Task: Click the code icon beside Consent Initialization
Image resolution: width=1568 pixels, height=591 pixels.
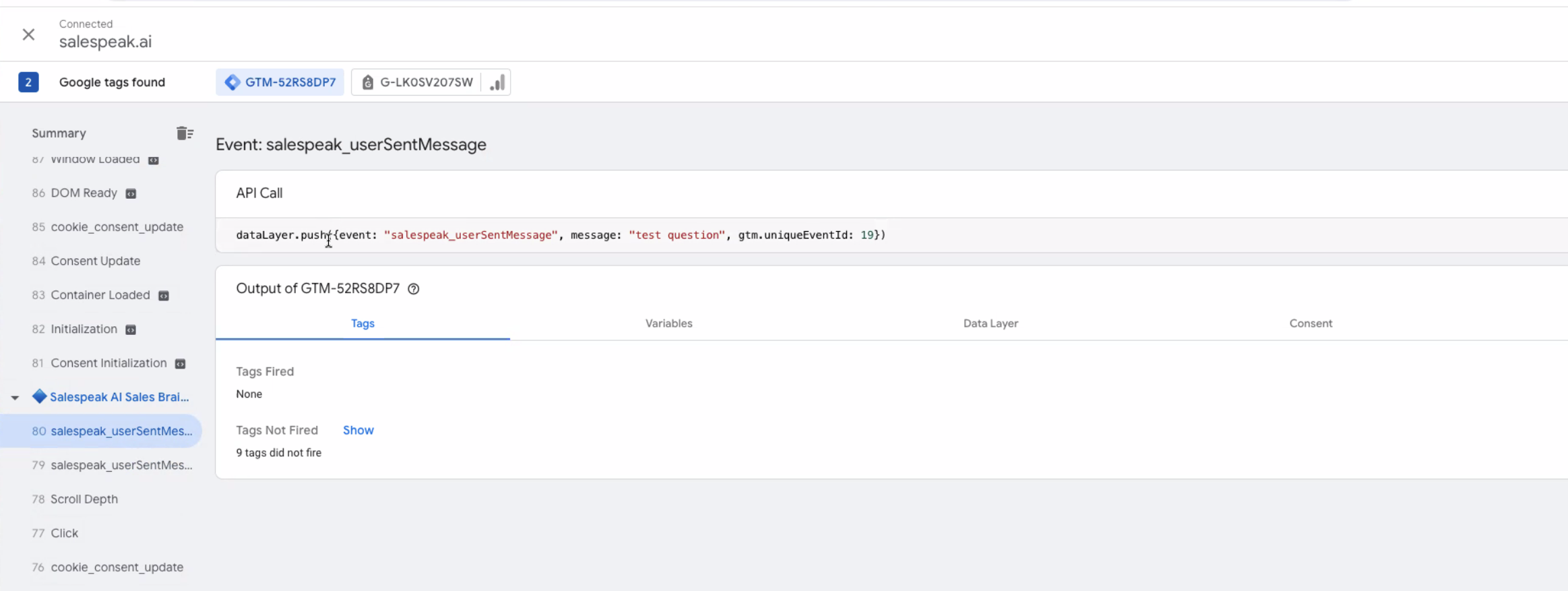Action: 180,364
